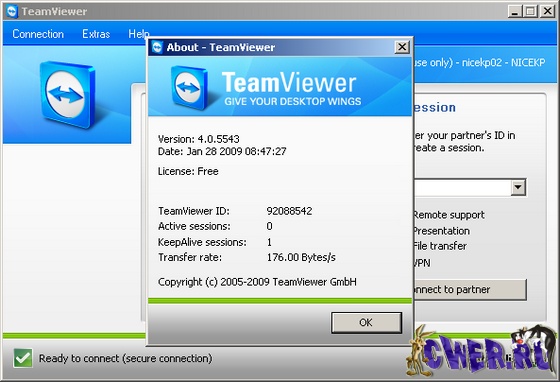Select the Remote support option
Viewport: 560px width, 382px height.
(x=449, y=215)
